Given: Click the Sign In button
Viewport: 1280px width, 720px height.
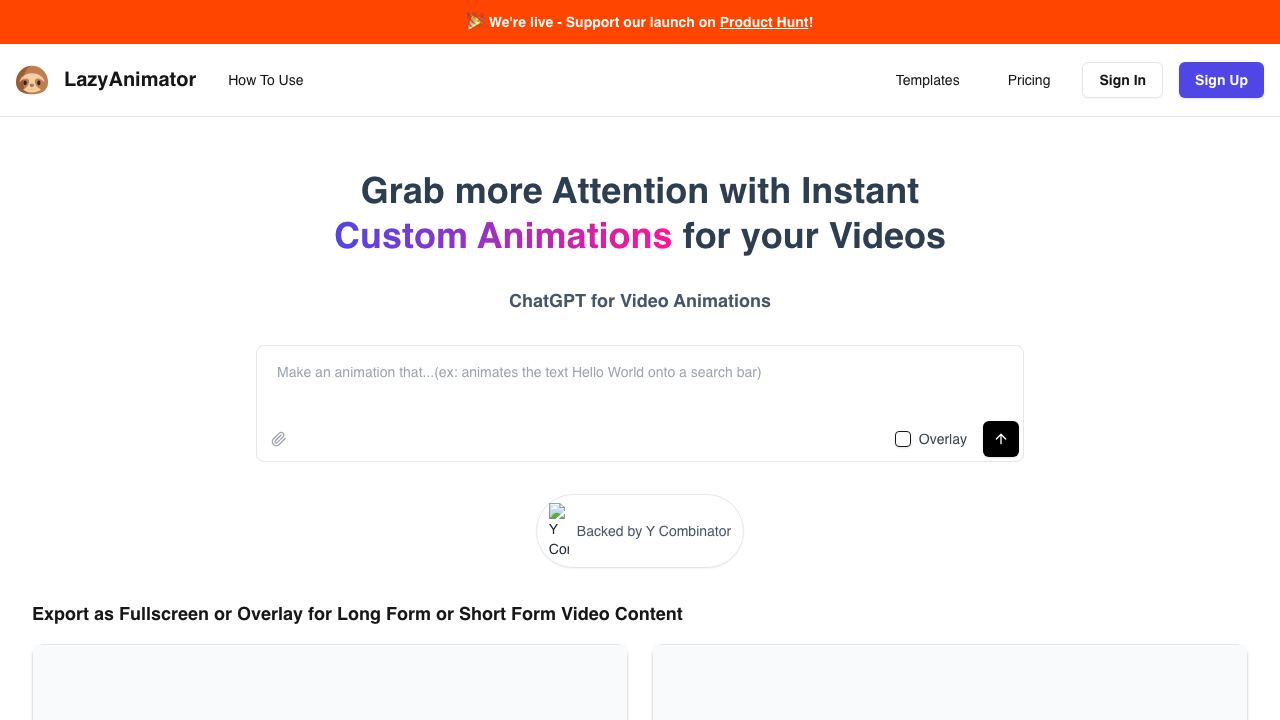Looking at the screenshot, I should point(1122,80).
